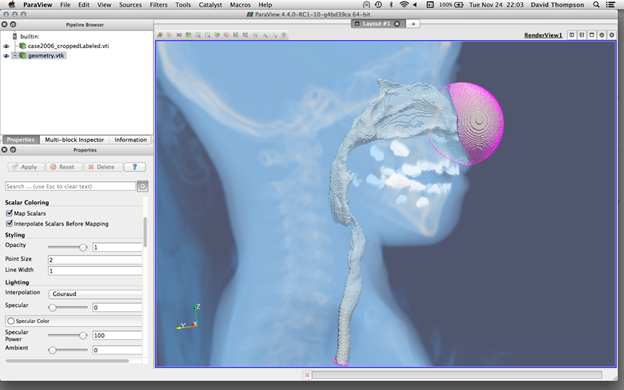Open the Tools menu
Image resolution: width=624 pixels, height=390 pixels.
pyautogui.click(x=183, y=5)
